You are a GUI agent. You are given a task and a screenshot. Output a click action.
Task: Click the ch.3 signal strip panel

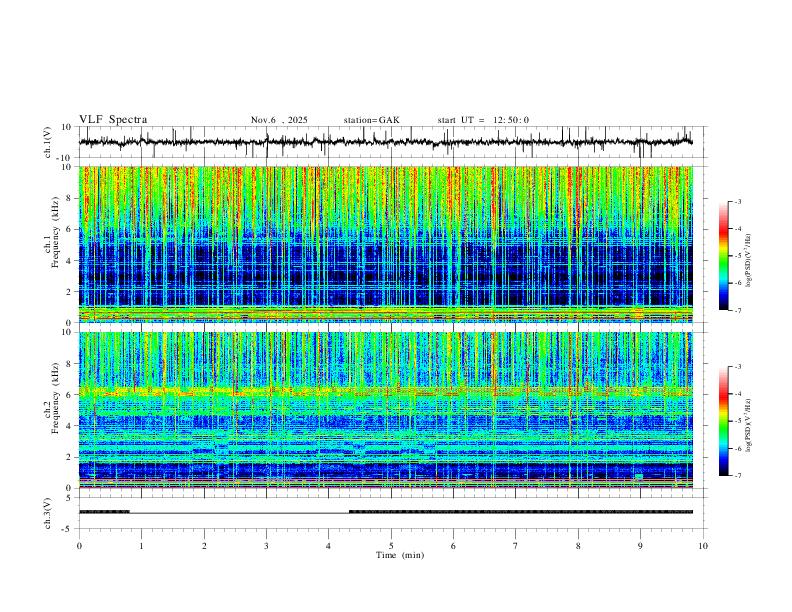391,513
